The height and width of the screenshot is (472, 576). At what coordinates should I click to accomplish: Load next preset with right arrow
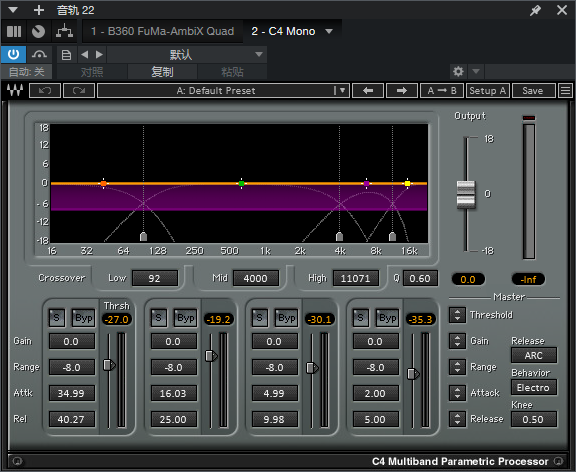(402, 90)
